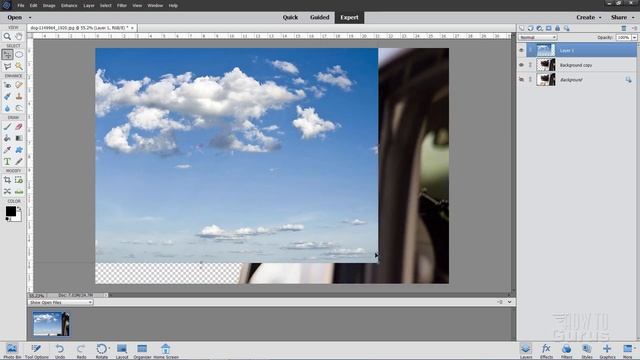Toggle link icon on Background layer

(x=530, y=80)
